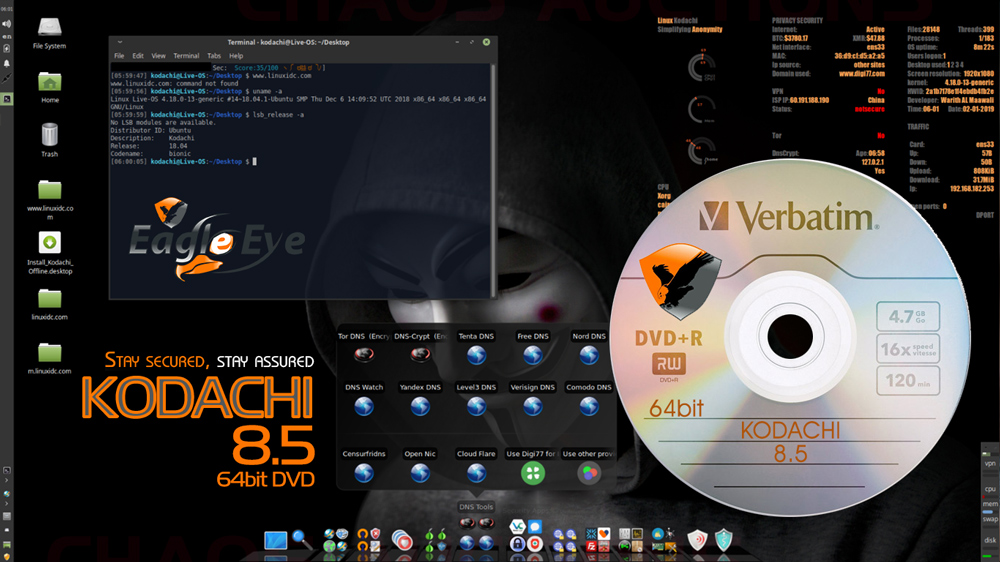
Task: Click the white shield with signal waves
Action: click(697, 540)
